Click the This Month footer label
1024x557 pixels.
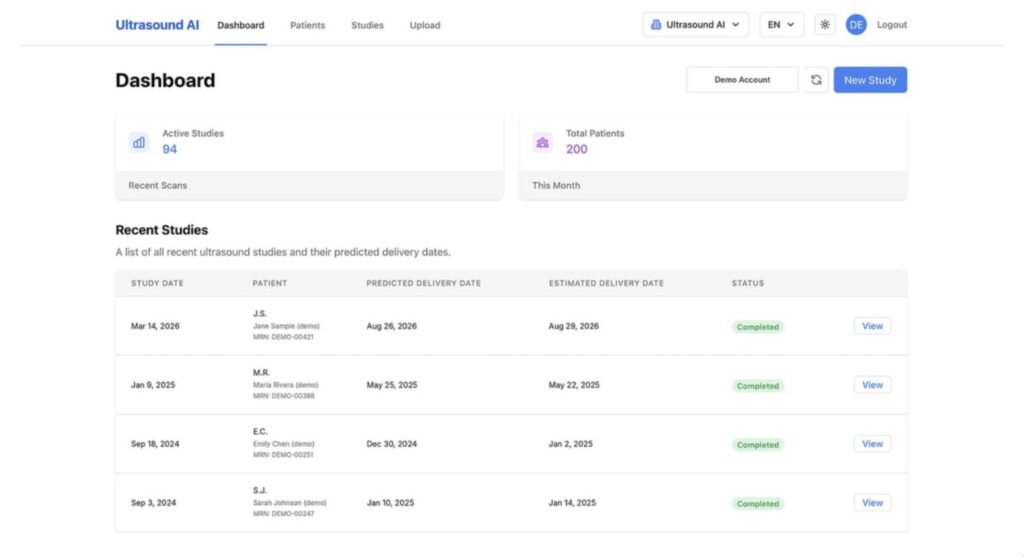pos(556,185)
